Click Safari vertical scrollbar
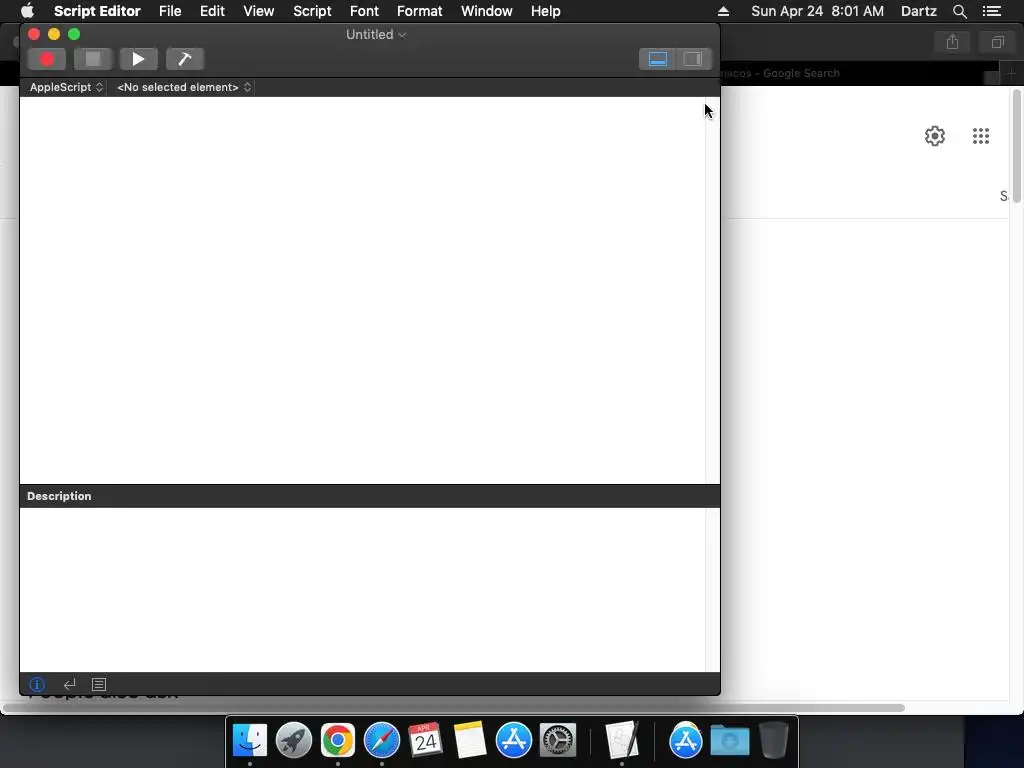This screenshot has width=1024, height=768. pos(1016,147)
